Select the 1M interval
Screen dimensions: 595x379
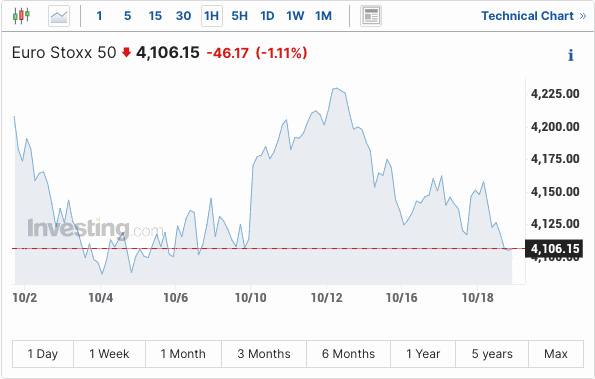click(323, 16)
